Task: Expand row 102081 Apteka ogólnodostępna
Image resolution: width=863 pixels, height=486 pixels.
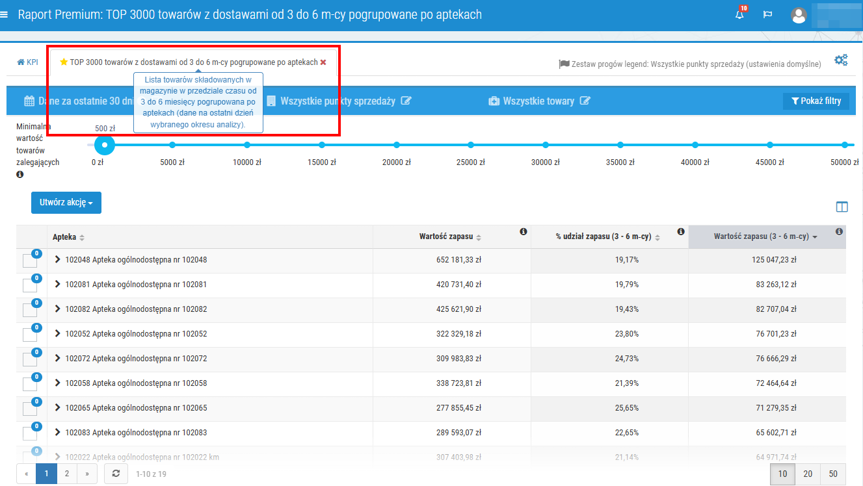Action: (58, 285)
